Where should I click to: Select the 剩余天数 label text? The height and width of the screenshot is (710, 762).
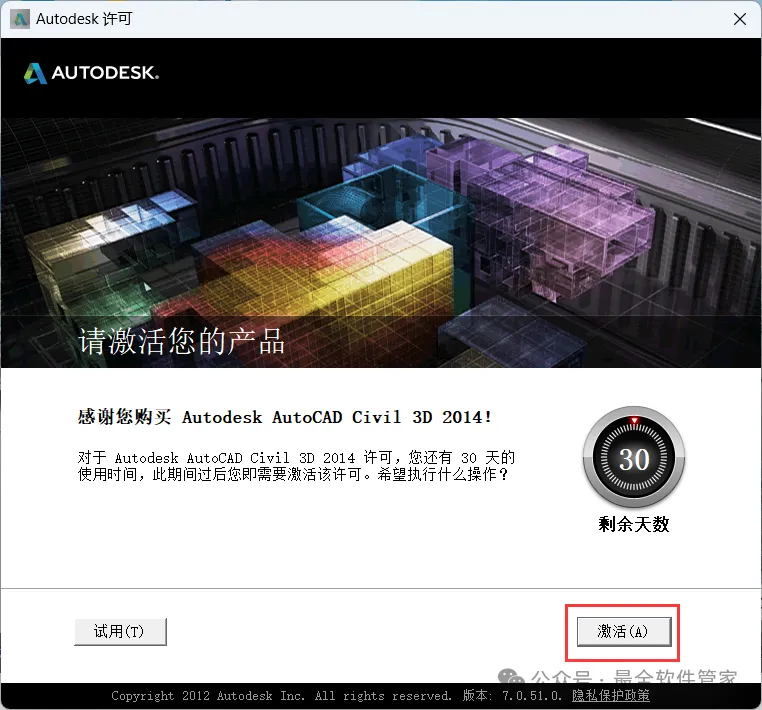[634, 524]
